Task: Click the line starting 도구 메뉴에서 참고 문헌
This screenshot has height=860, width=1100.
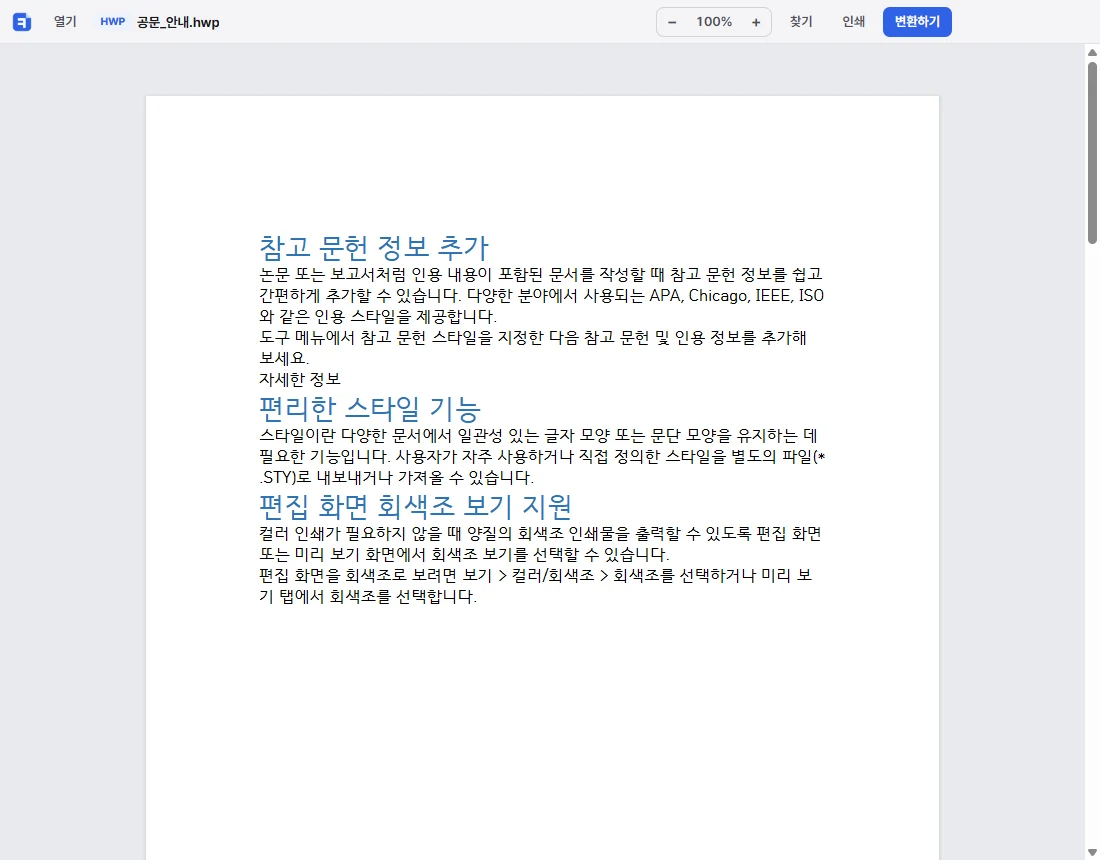Action: (533, 337)
